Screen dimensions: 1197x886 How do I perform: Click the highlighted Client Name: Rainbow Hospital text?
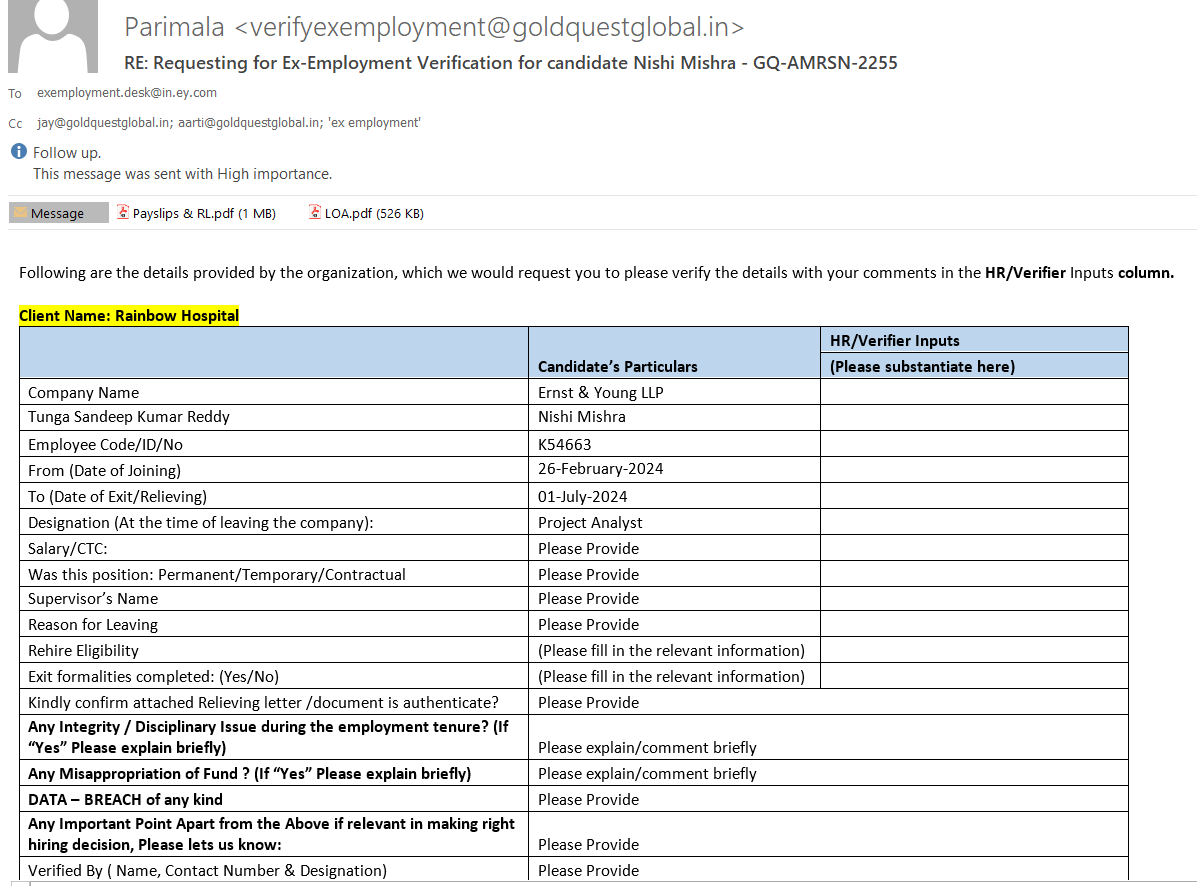[129, 315]
